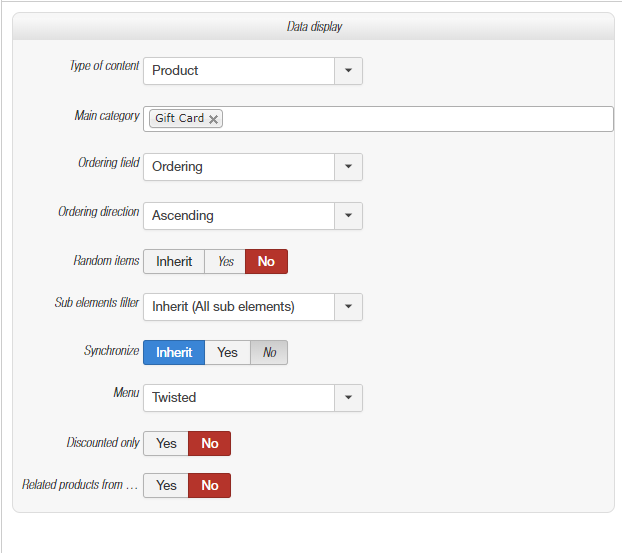
Task: Enable Discounted only with Yes
Action: coord(166,444)
